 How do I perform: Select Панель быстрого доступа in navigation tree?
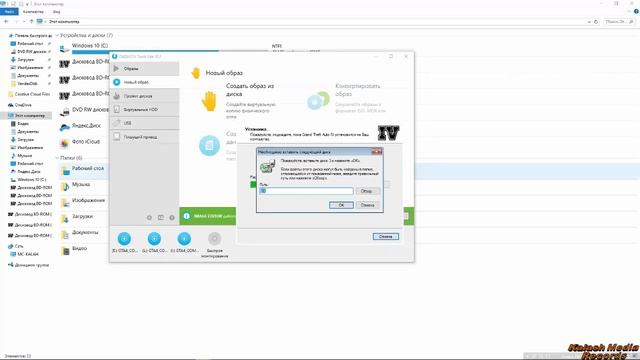tap(30, 36)
